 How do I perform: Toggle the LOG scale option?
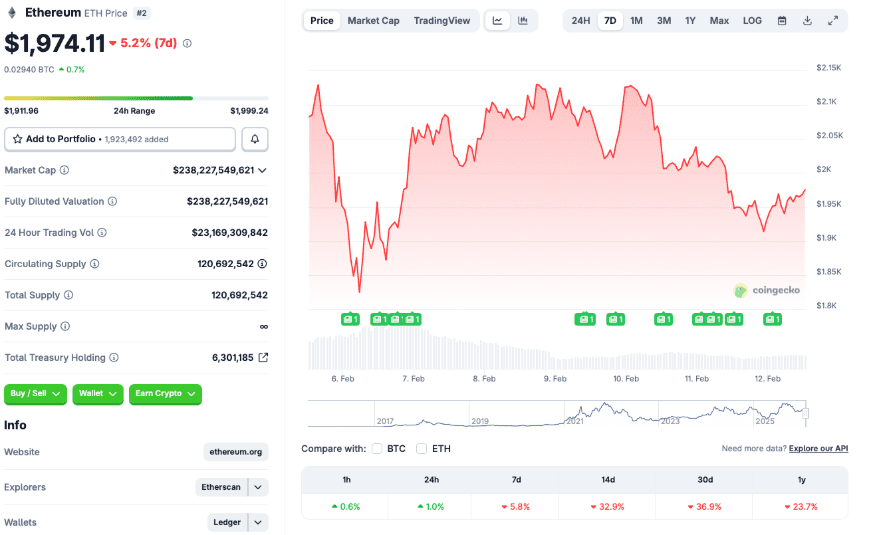coord(752,21)
